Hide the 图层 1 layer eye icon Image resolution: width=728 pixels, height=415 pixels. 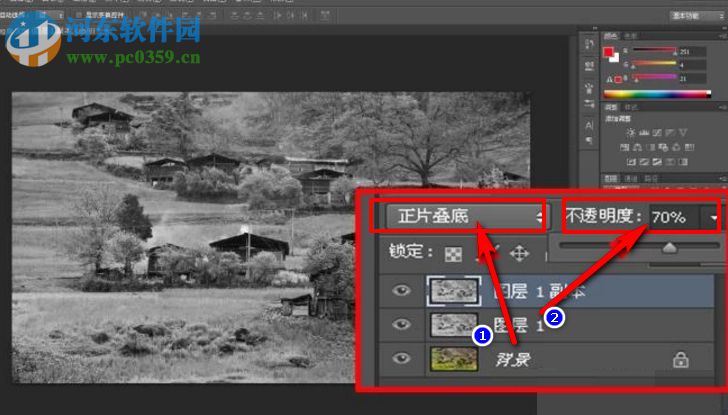coord(401,324)
